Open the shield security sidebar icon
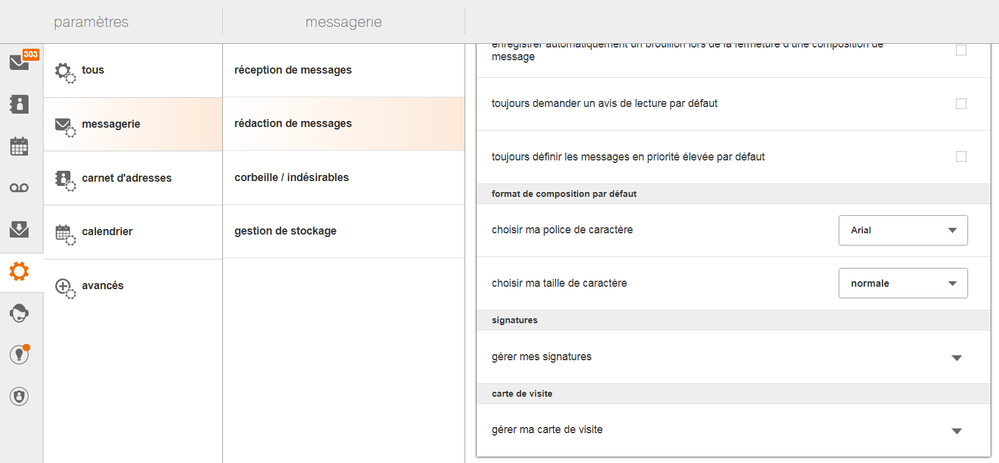The width and height of the screenshot is (999, 463). [19, 396]
